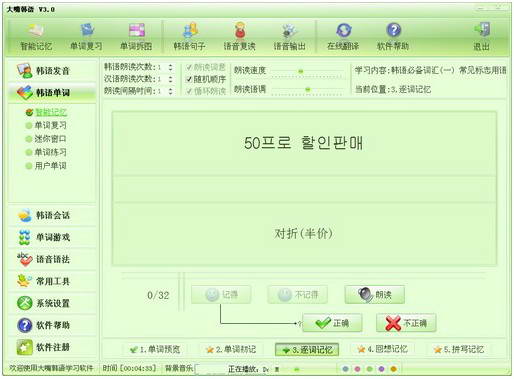Click the translation text 对折(半价)
Image resolution: width=514 pixels, height=379 pixels.
(x=303, y=233)
